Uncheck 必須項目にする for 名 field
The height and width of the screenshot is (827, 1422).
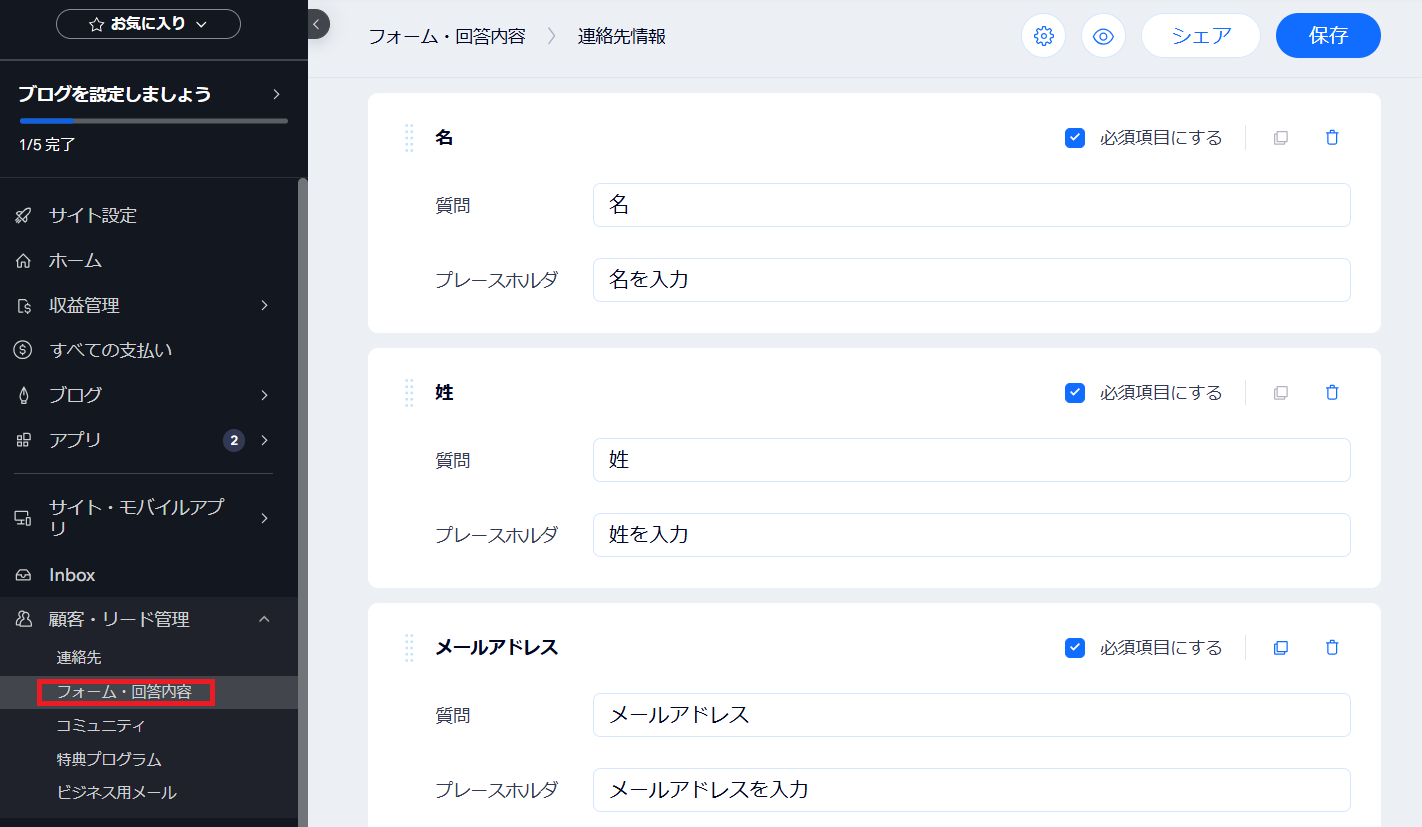point(1075,138)
